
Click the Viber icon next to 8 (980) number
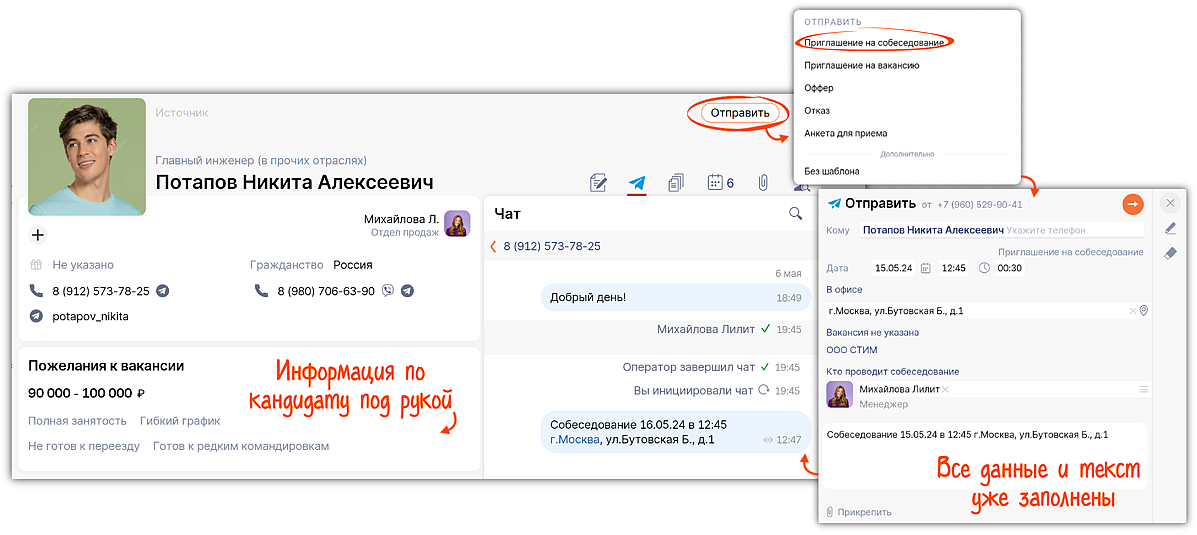388,291
